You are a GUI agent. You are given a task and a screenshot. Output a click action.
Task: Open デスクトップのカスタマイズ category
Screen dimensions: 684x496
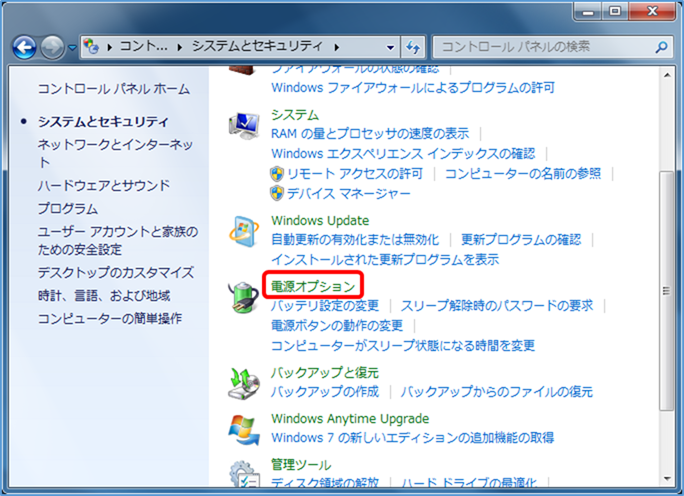coord(116,273)
